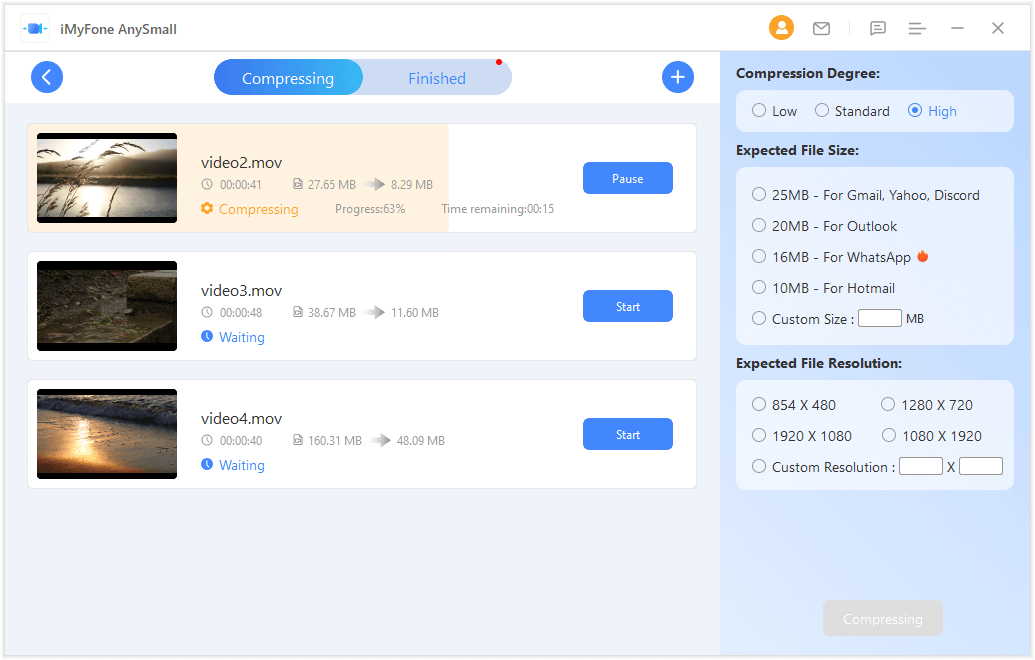Click the flame icon next to WhatsApp option

point(923,255)
